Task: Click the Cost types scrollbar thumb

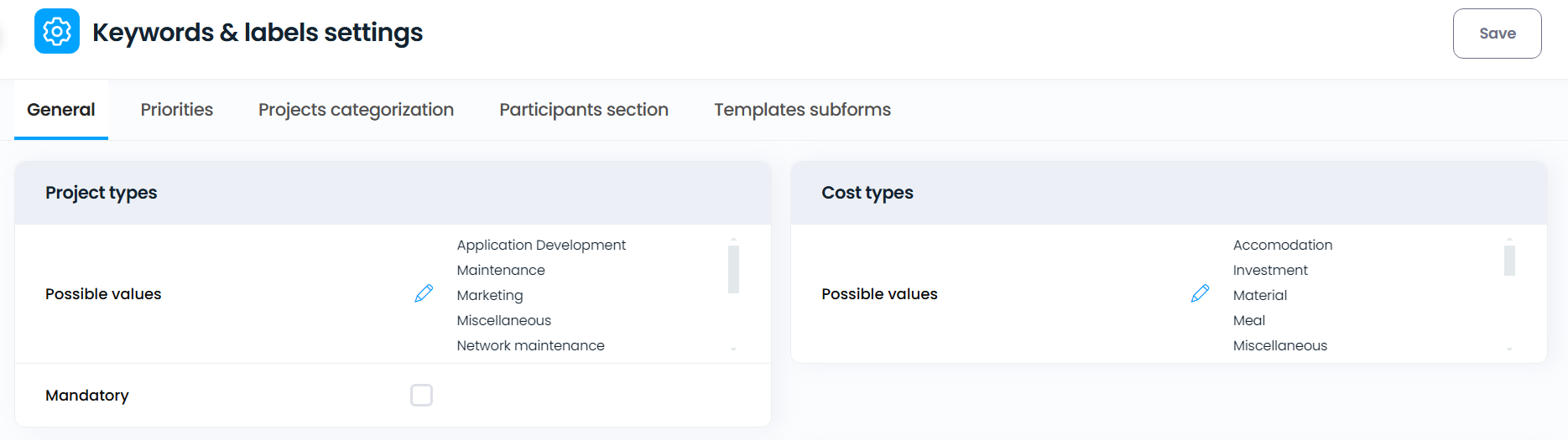Action: click(x=1509, y=261)
